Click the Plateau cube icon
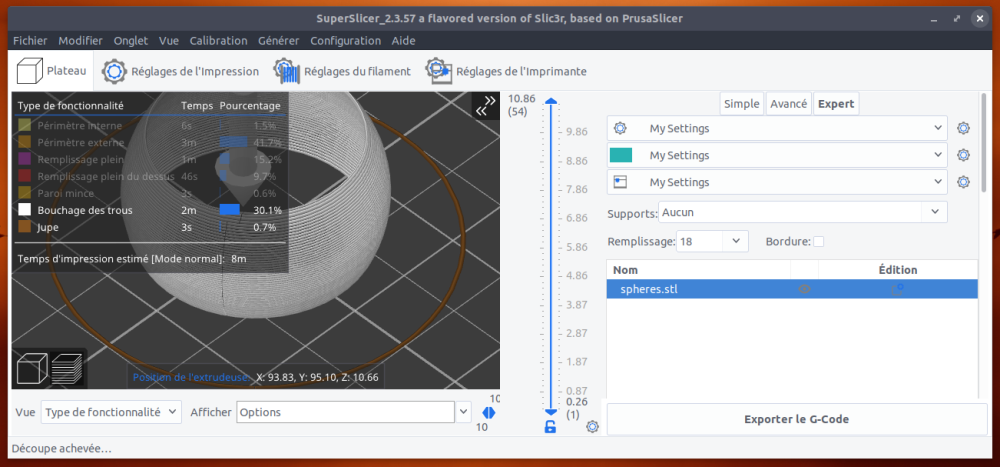Image resolution: width=1000 pixels, height=467 pixels. [x=28, y=71]
